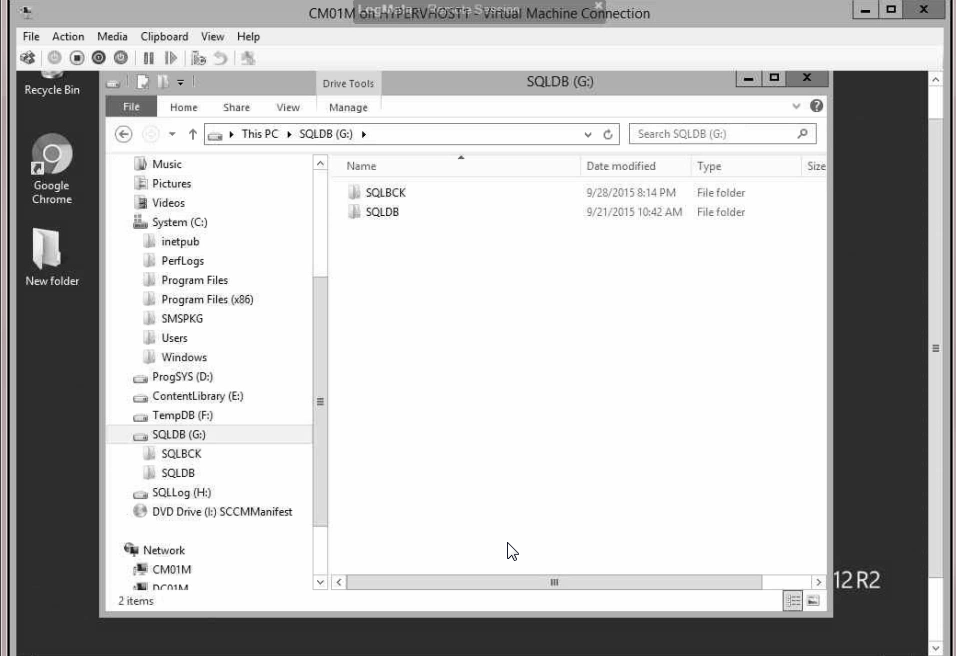Select ContentLibrary (E:) in navigation tree
Viewport: 956px width, 656px height.
[197, 396]
